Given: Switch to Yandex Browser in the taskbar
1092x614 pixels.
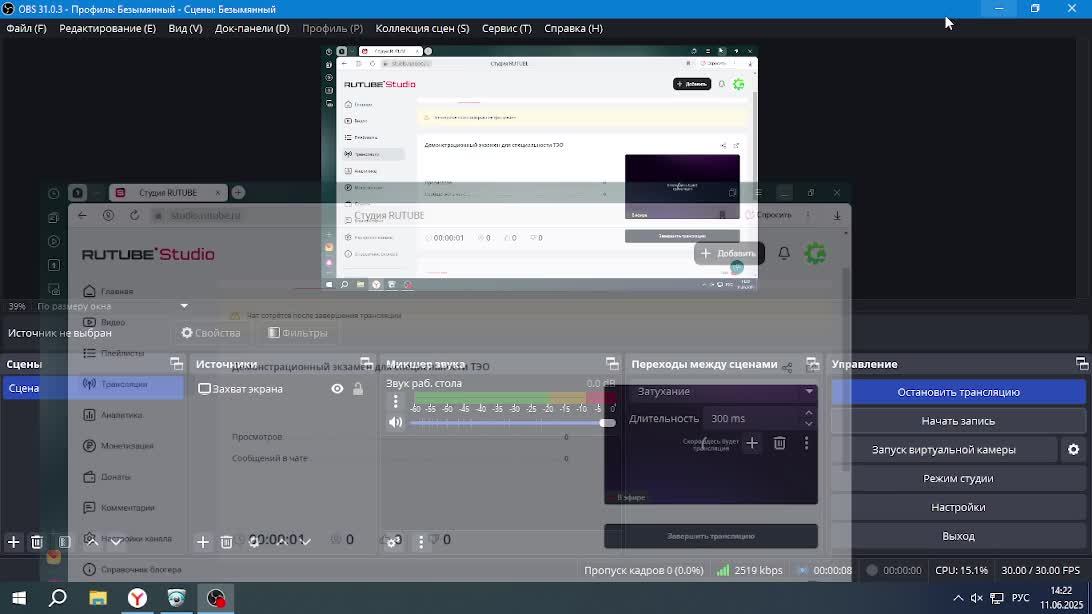Looking at the screenshot, I should pos(137,598).
